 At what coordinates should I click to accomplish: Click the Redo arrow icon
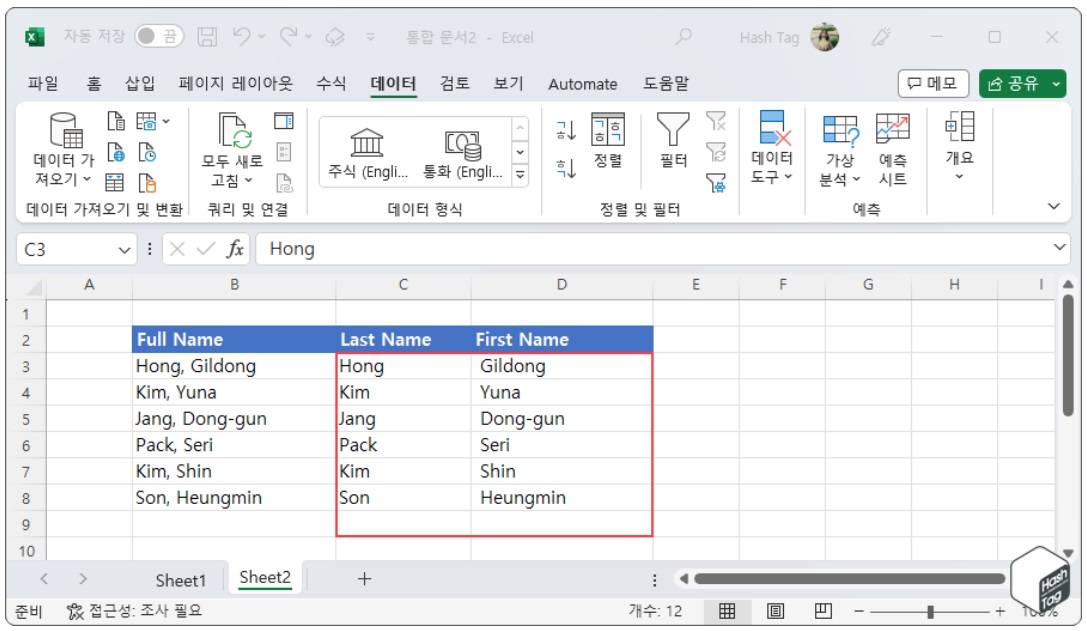click(289, 36)
